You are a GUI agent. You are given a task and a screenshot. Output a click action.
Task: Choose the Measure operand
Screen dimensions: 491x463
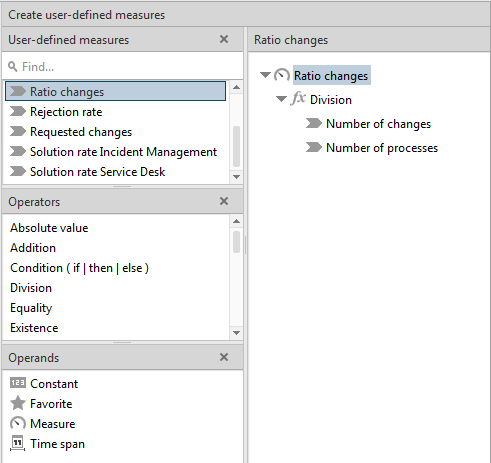click(52, 424)
